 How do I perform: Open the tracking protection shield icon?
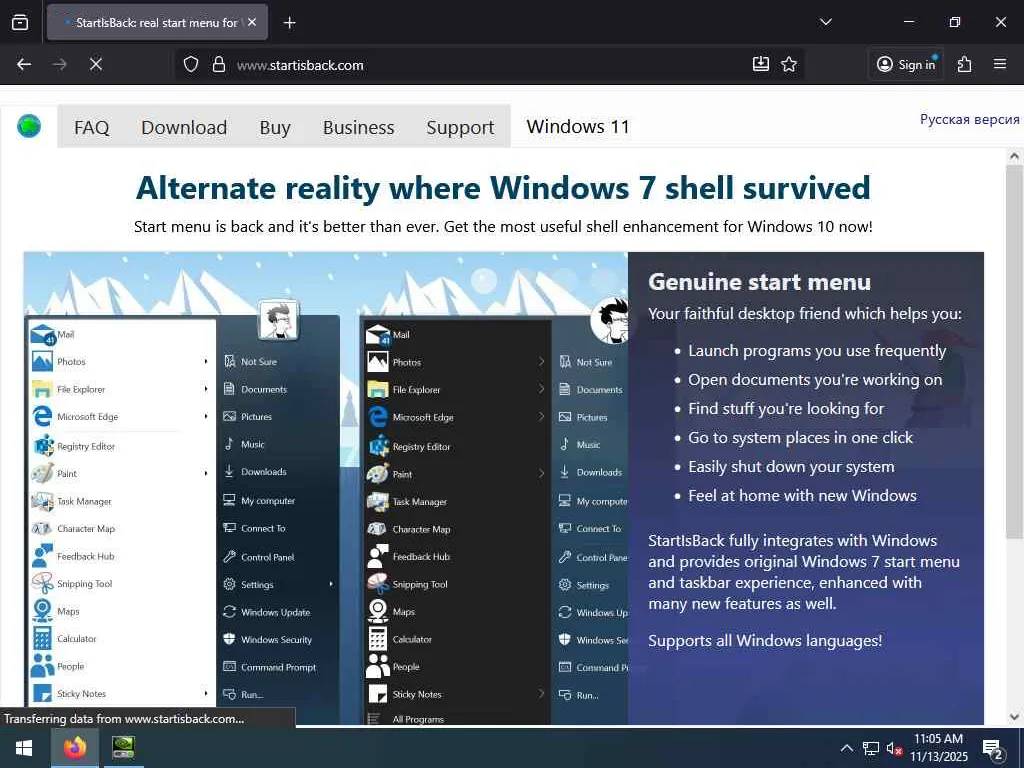[x=191, y=64]
